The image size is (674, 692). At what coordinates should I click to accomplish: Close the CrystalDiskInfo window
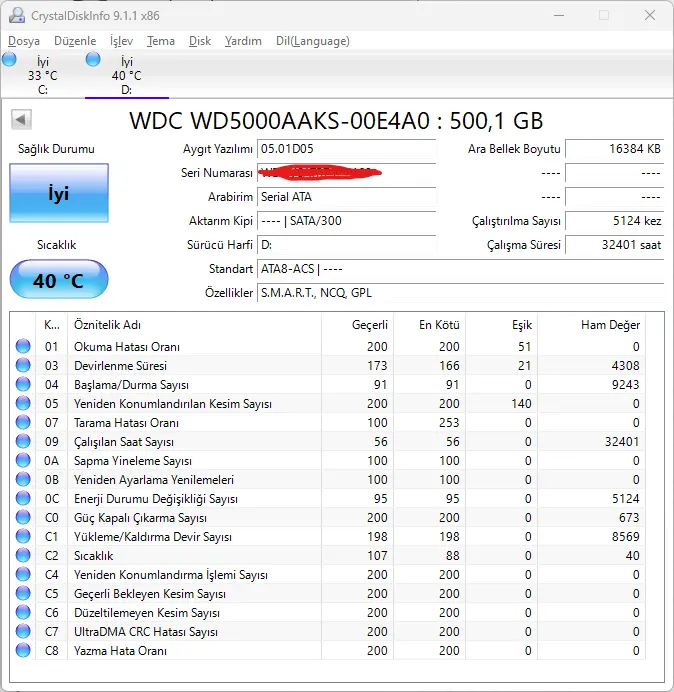pos(650,15)
